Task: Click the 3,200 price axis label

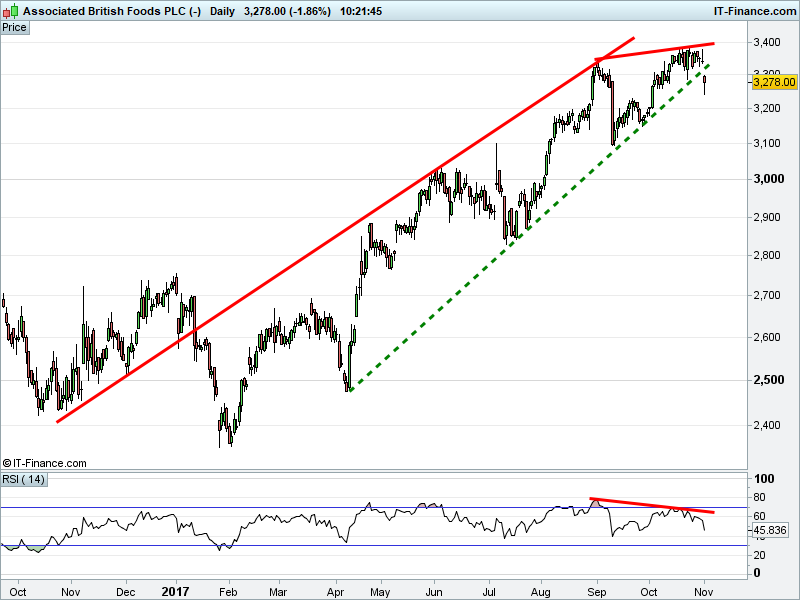Action: [x=767, y=108]
